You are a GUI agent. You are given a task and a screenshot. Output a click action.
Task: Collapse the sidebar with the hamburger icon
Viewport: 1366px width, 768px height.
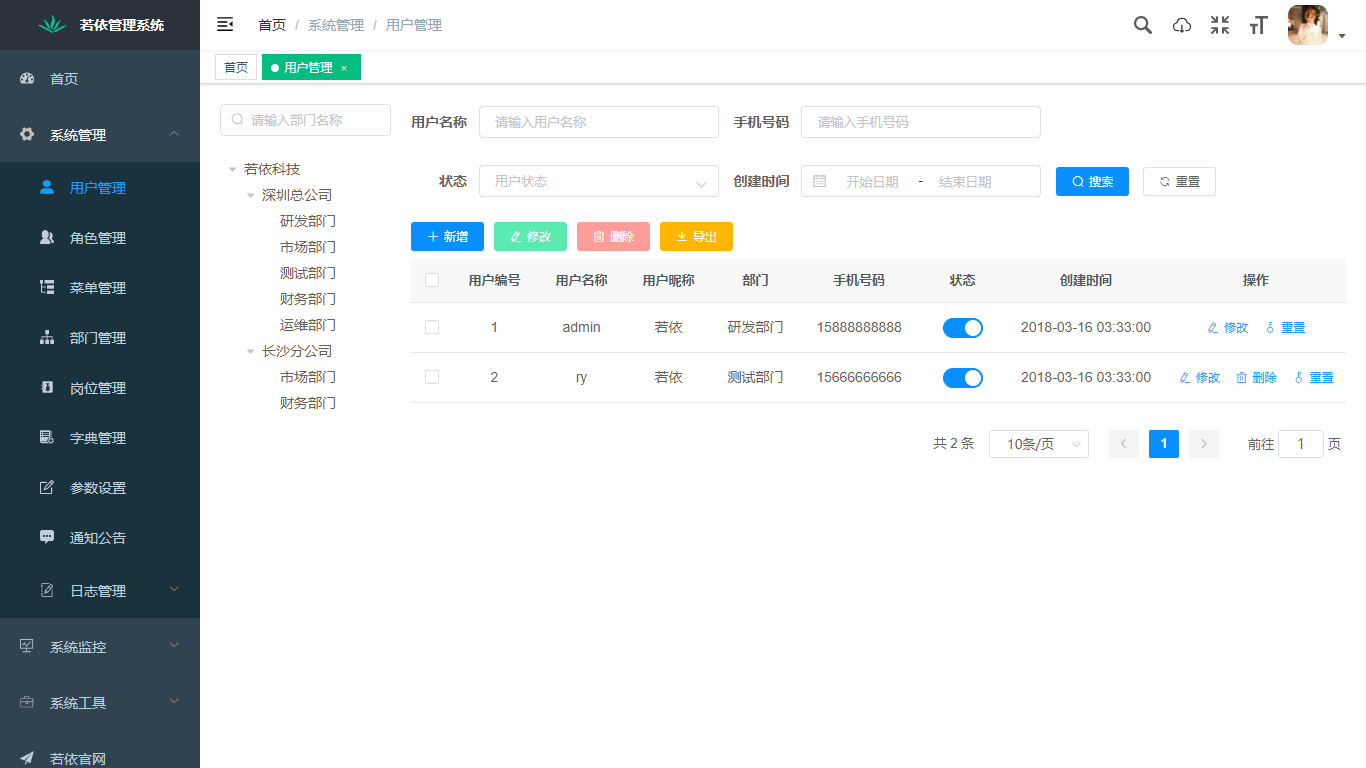225,25
